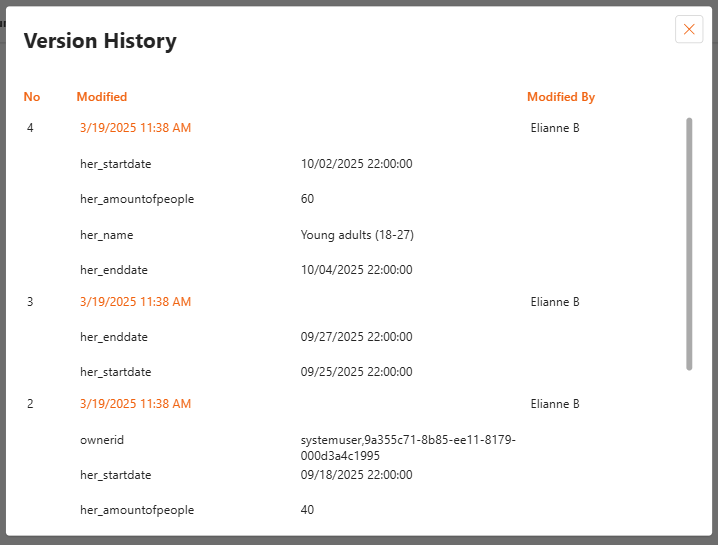Click the Modified By column header
The width and height of the screenshot is (718, 545).
pos(561,97)
